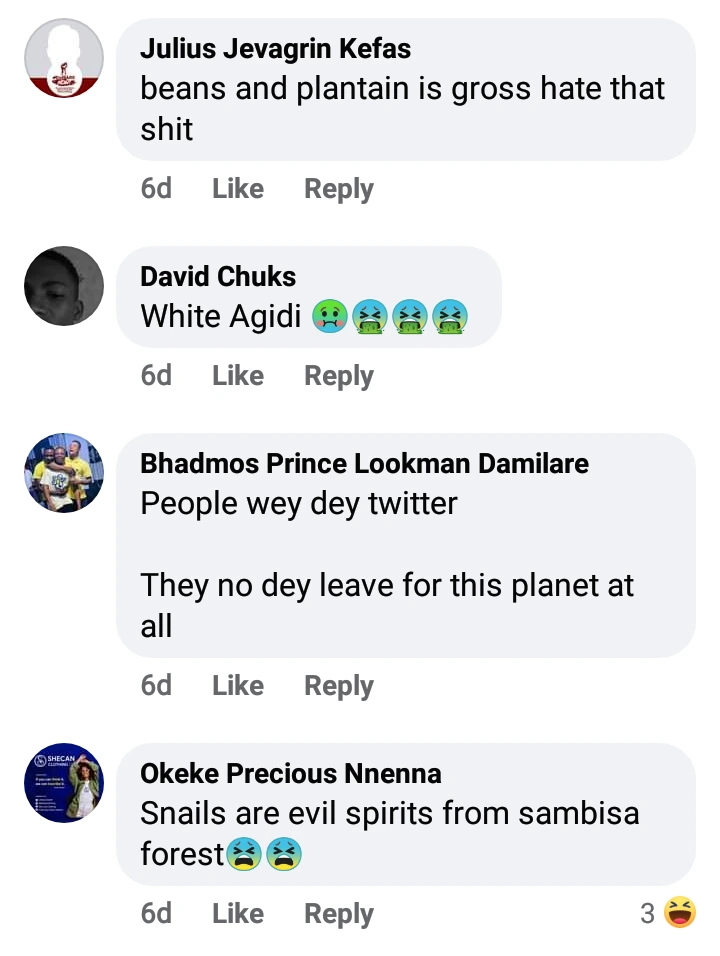Reply to Okeke Precious Nnenna's comment
720x956 pixels.
tap(339, 914)
